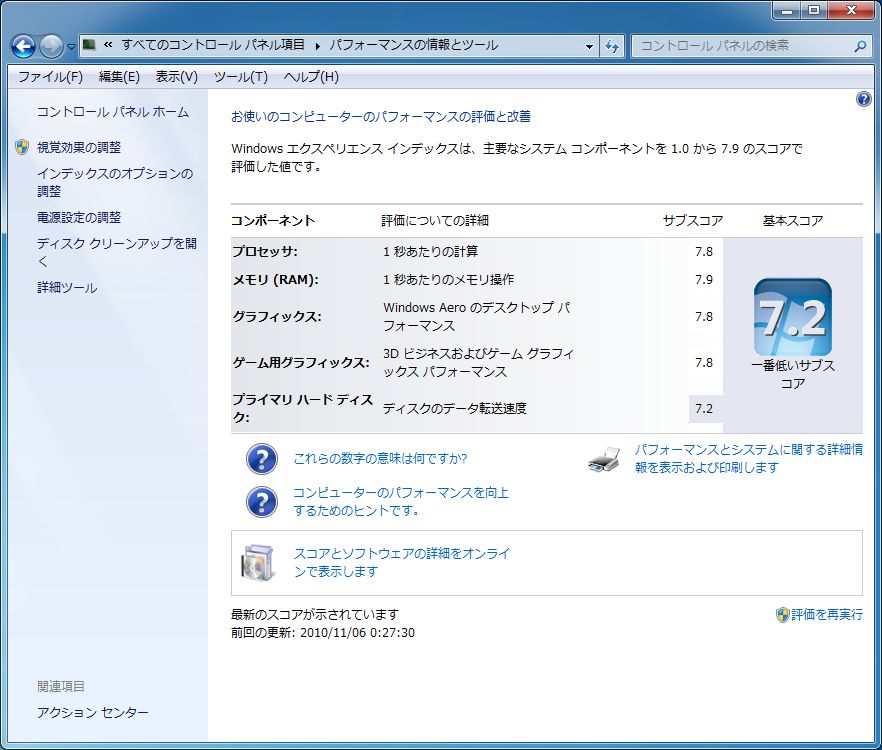Image resolution: width=882 pixels, height=750 pixels.
Task: Open the 表示(V) menu
Action: click(x=177, y=77)
